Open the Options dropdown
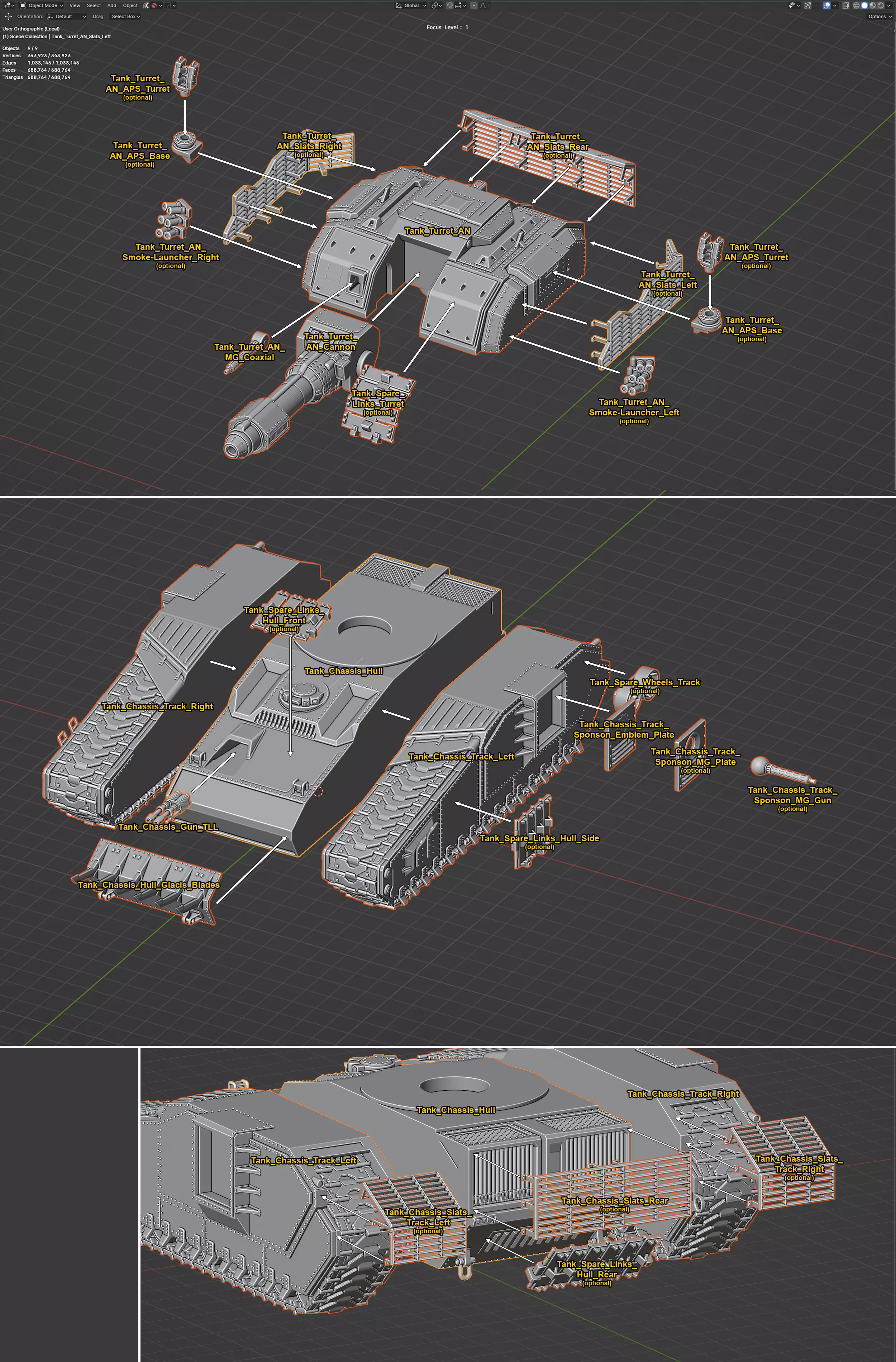The width and height of the screenshot is (896, 1362). coord(880,16)
